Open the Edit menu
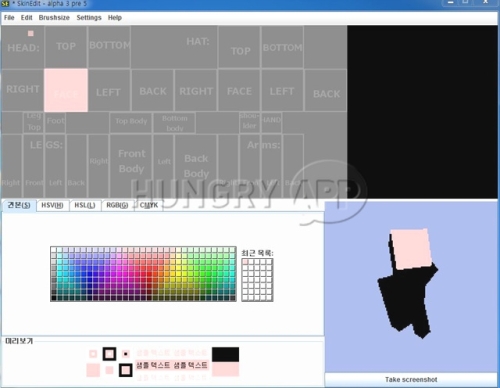500x388 pixels. (x=26, y=18)
